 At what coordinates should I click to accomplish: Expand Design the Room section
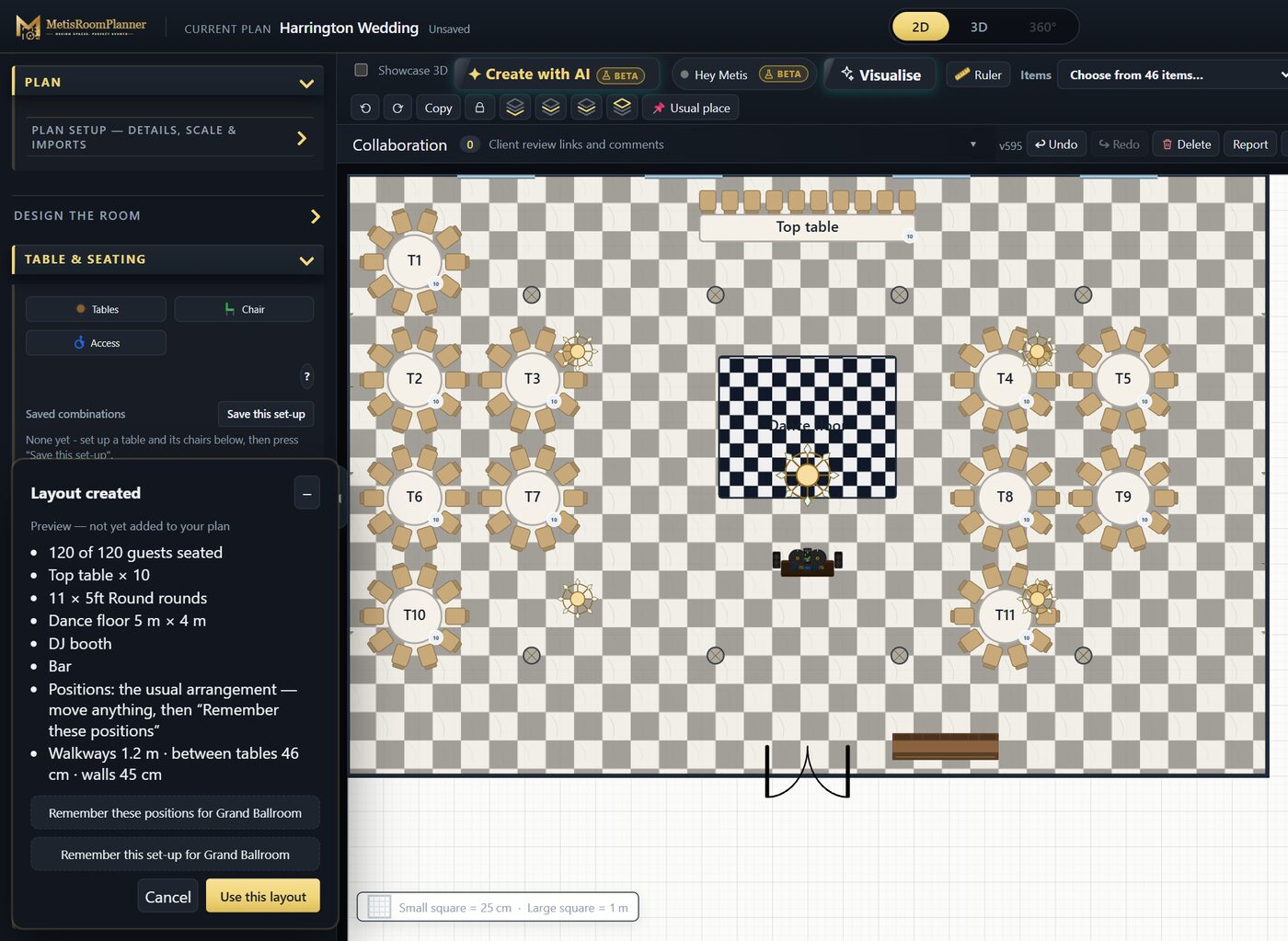point(315,216)
